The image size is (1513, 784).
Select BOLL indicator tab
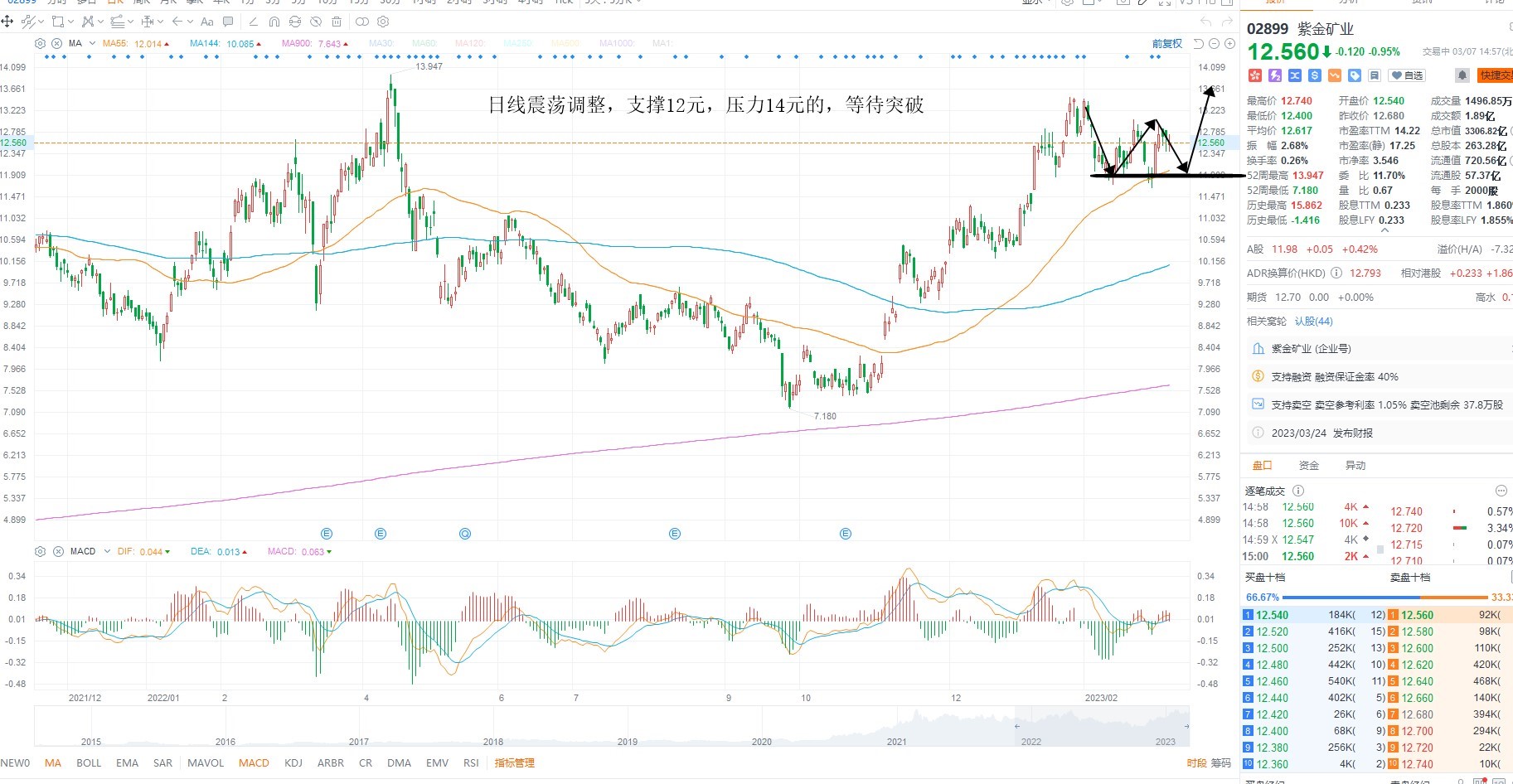click(89, 763)
